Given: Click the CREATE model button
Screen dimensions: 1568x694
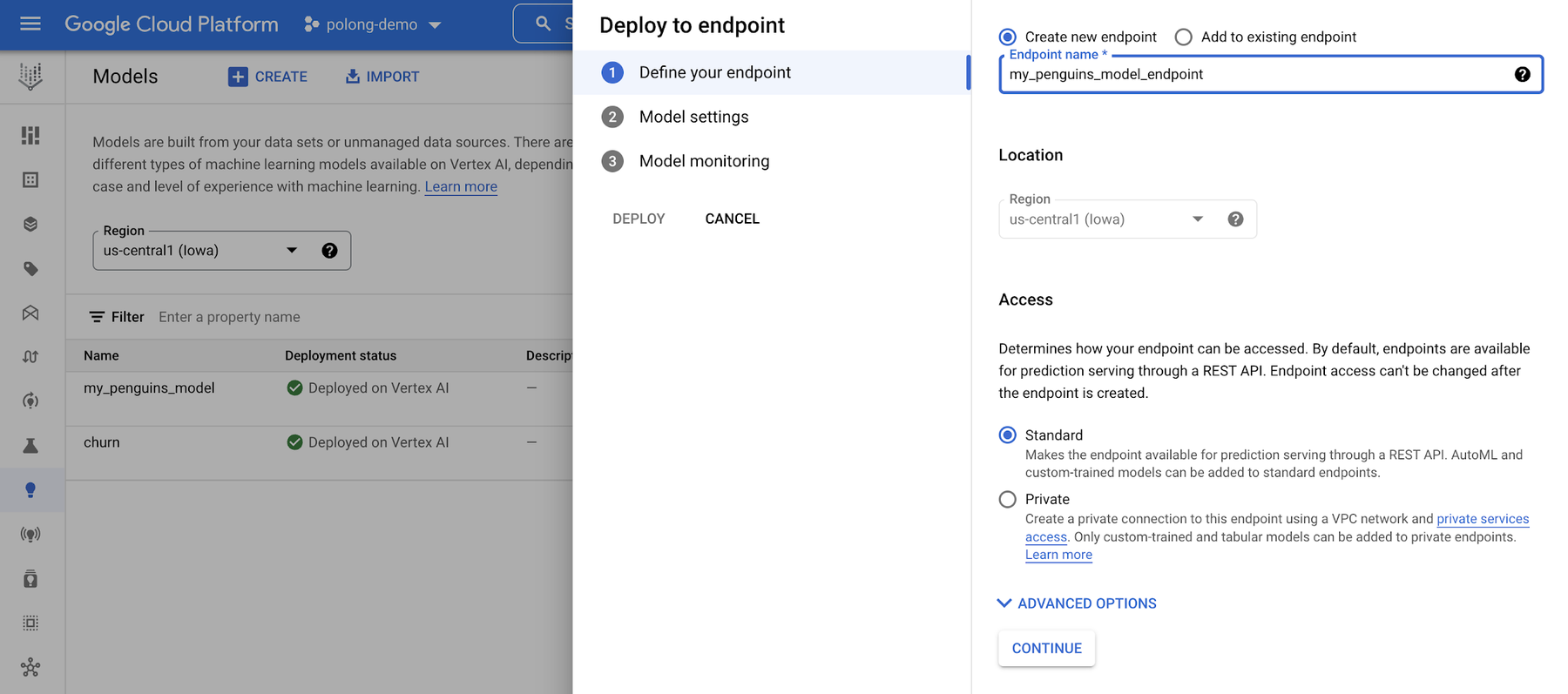Looking at the screenshot, I should (x=268, y=77).
